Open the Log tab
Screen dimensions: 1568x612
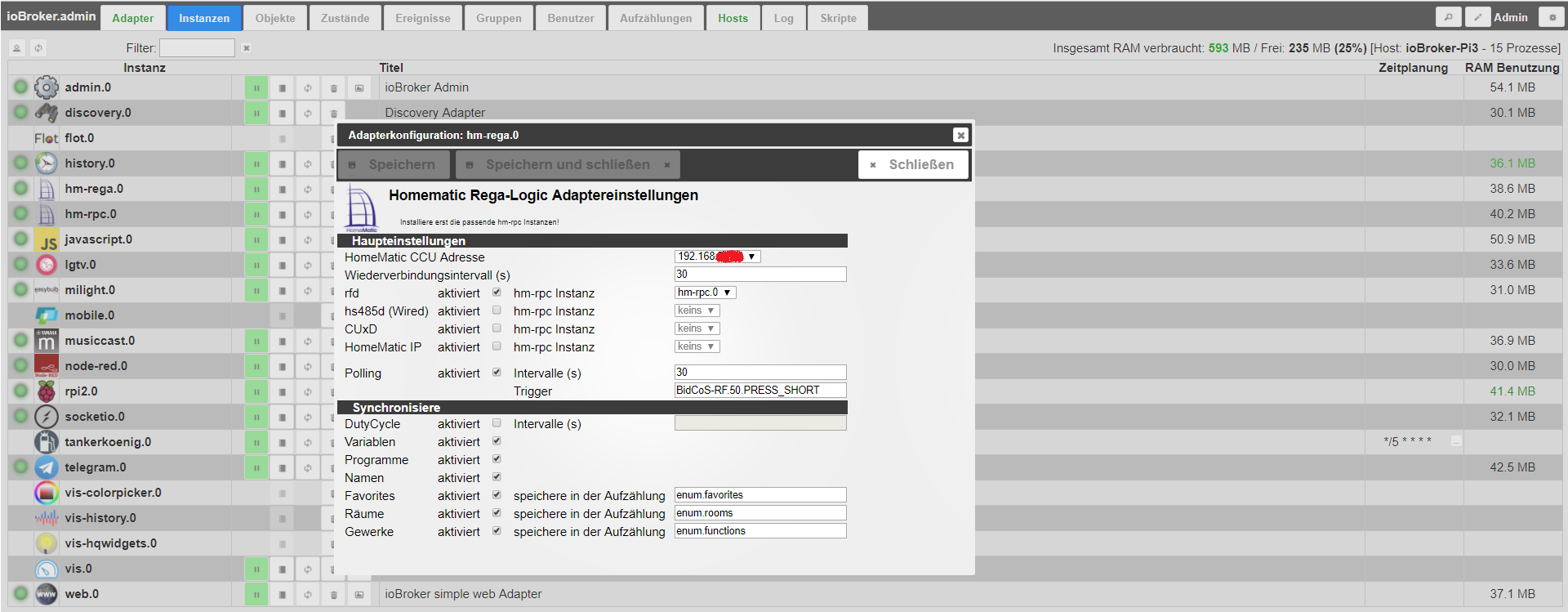tap(783, 18)
